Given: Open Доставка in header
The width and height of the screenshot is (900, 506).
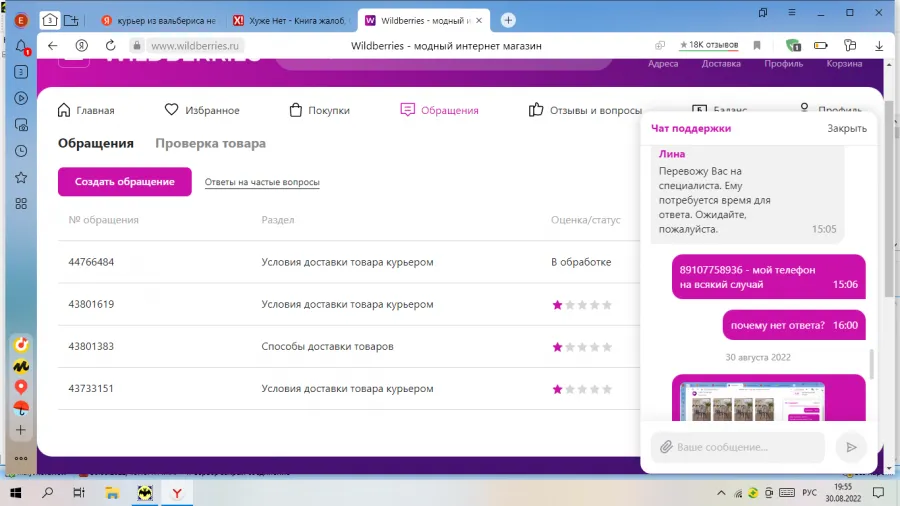Looking at the screenshot, I should tap(721, 64).
